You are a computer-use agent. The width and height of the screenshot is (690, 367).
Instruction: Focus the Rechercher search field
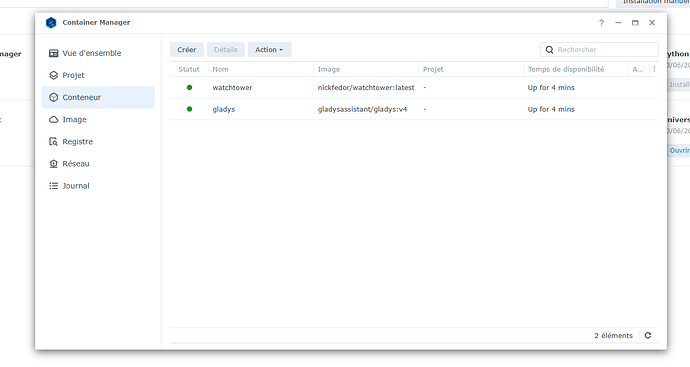click(x=599, y=50)
